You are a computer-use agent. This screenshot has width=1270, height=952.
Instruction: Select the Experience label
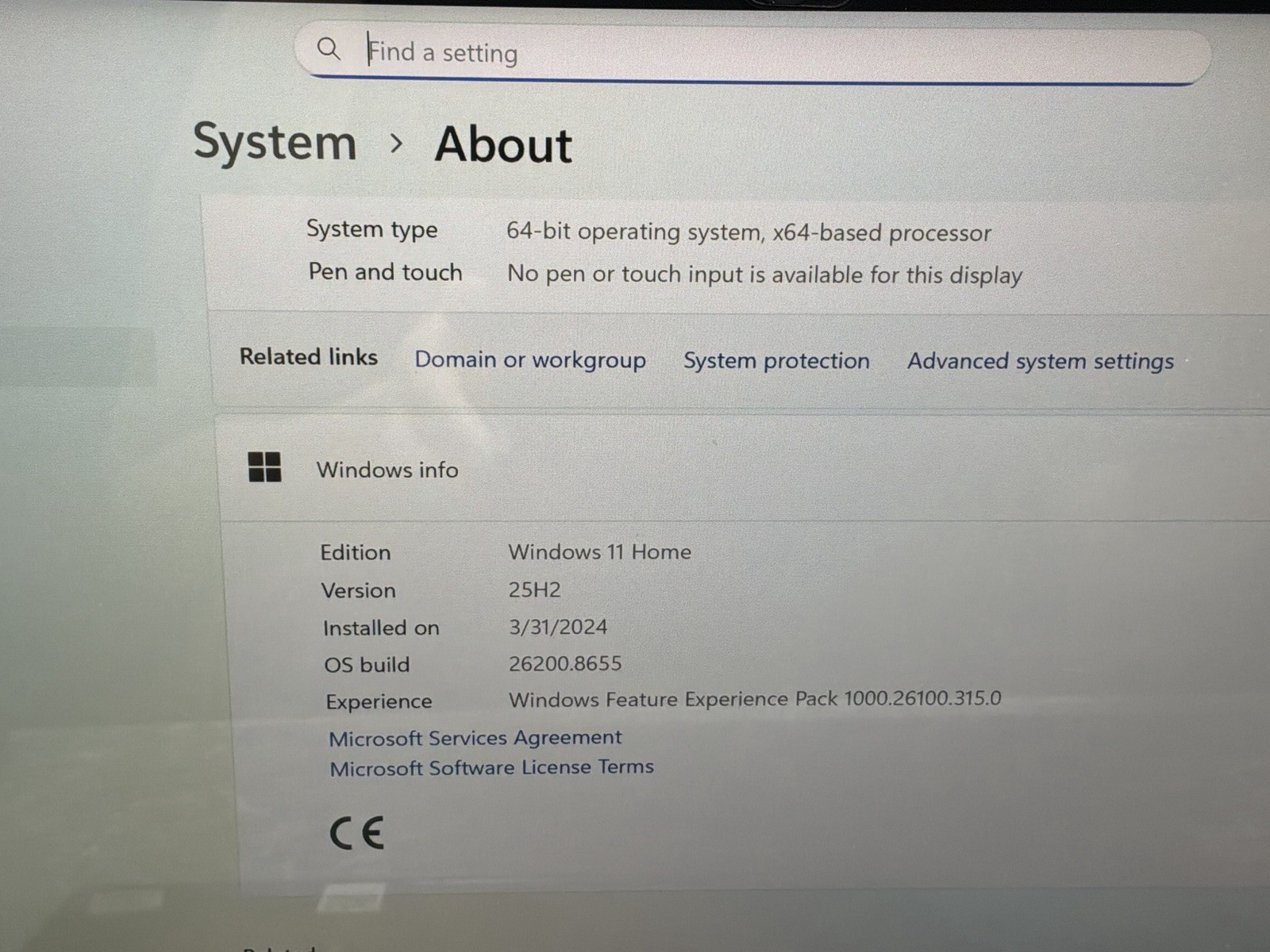pyautogui.click(x=379, y=701)
